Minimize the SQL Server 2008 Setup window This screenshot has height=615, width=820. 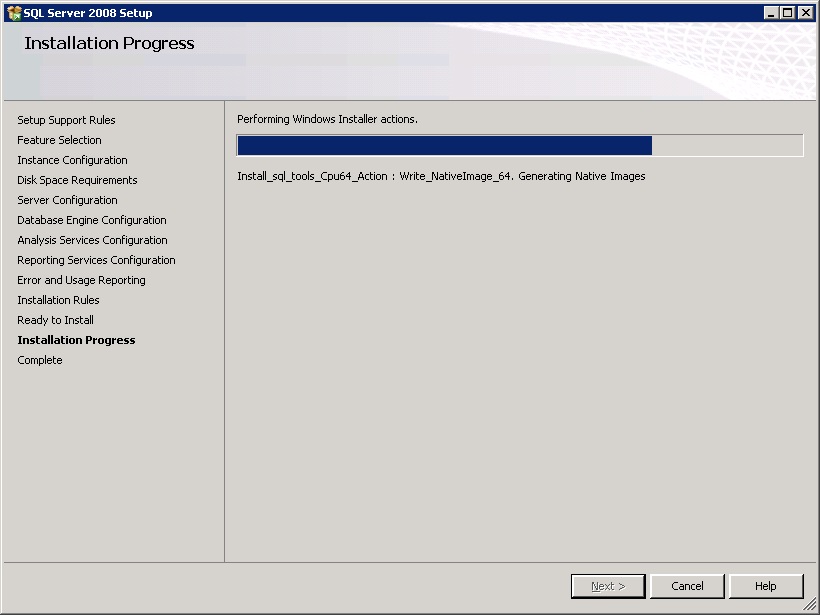tap(771, 13)
